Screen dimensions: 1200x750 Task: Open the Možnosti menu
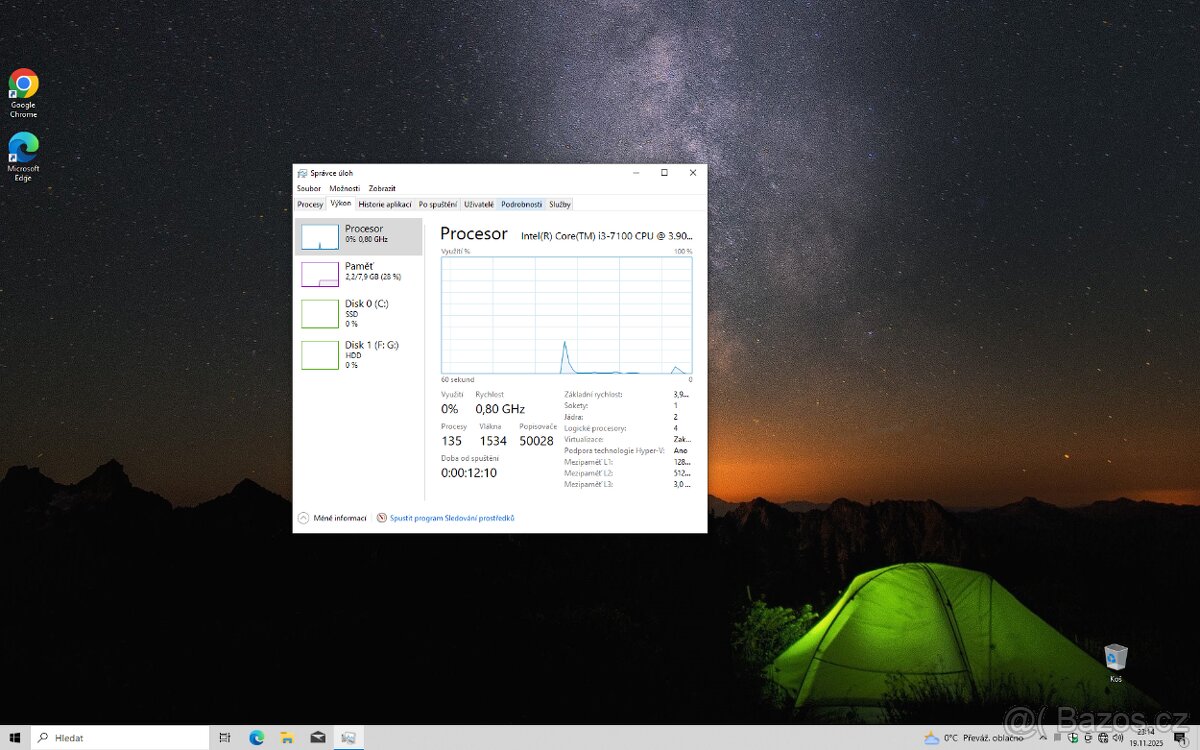(x=343, y=188)
